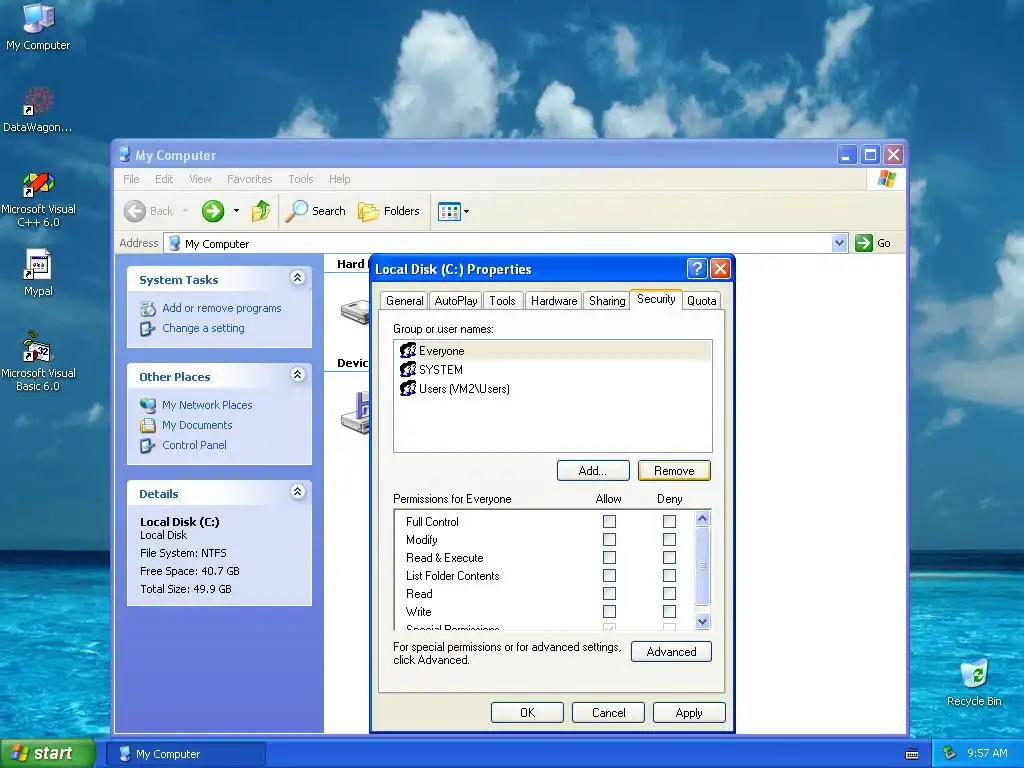Click Cancel in Properties dialog
Viewport: 1024px width, 768px height.
click(x=608, y=712)
